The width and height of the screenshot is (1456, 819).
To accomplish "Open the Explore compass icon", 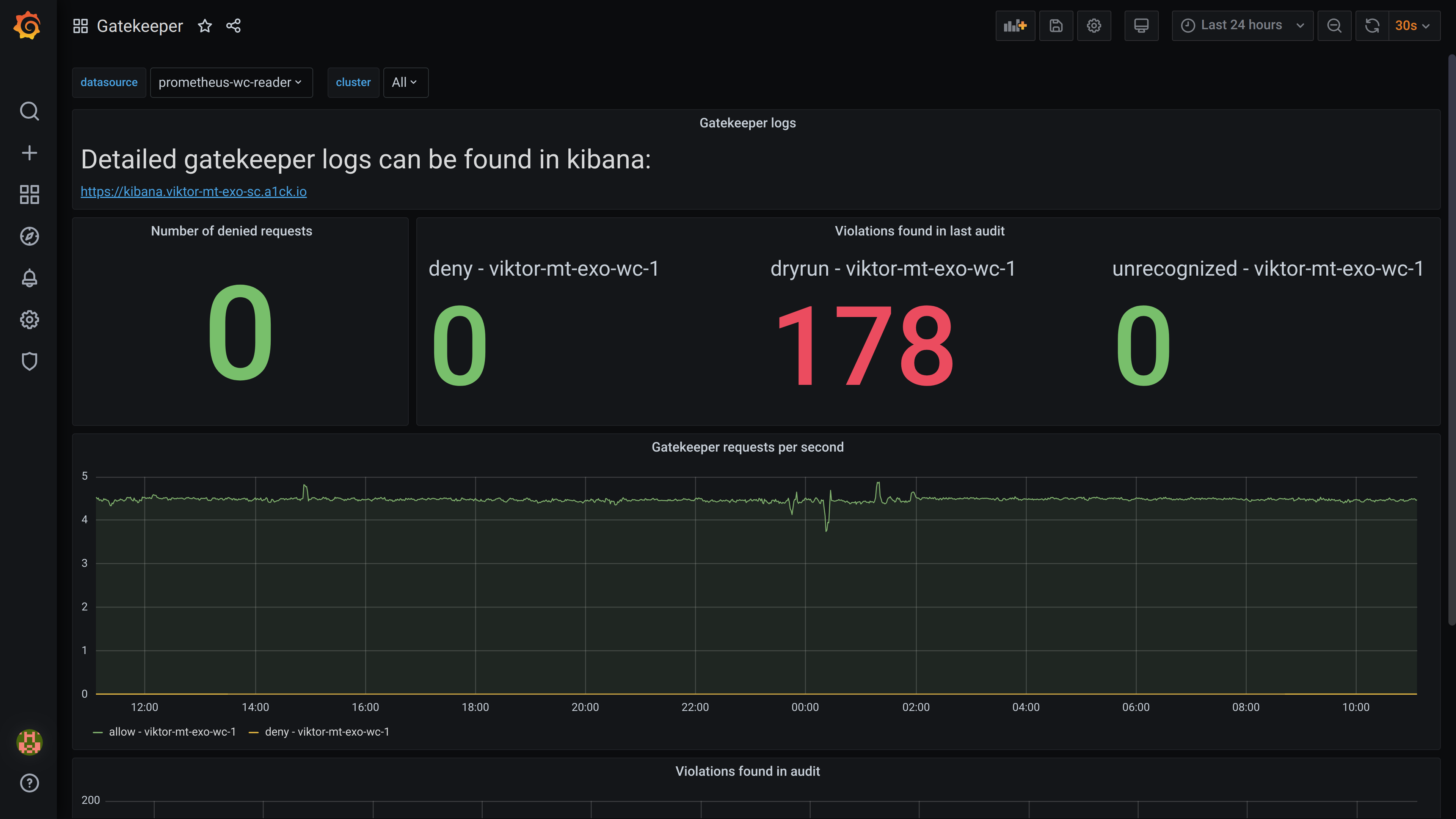I will [30, 236].
